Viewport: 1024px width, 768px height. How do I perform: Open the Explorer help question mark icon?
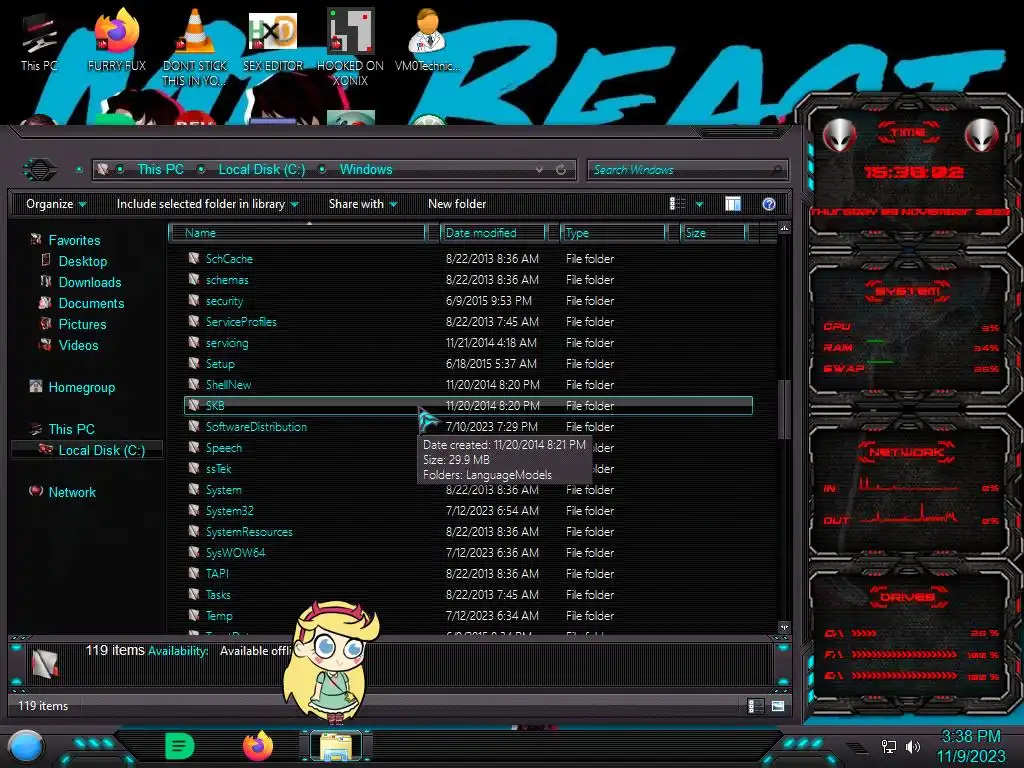click(769, 204)
